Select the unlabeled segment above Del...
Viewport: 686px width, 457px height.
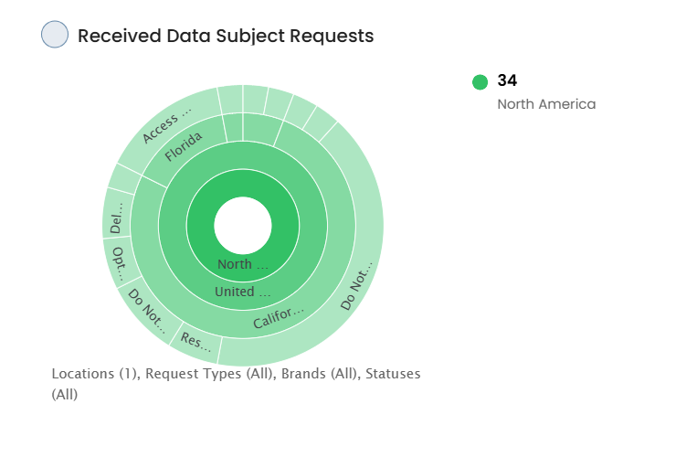[x=124, y=179]
